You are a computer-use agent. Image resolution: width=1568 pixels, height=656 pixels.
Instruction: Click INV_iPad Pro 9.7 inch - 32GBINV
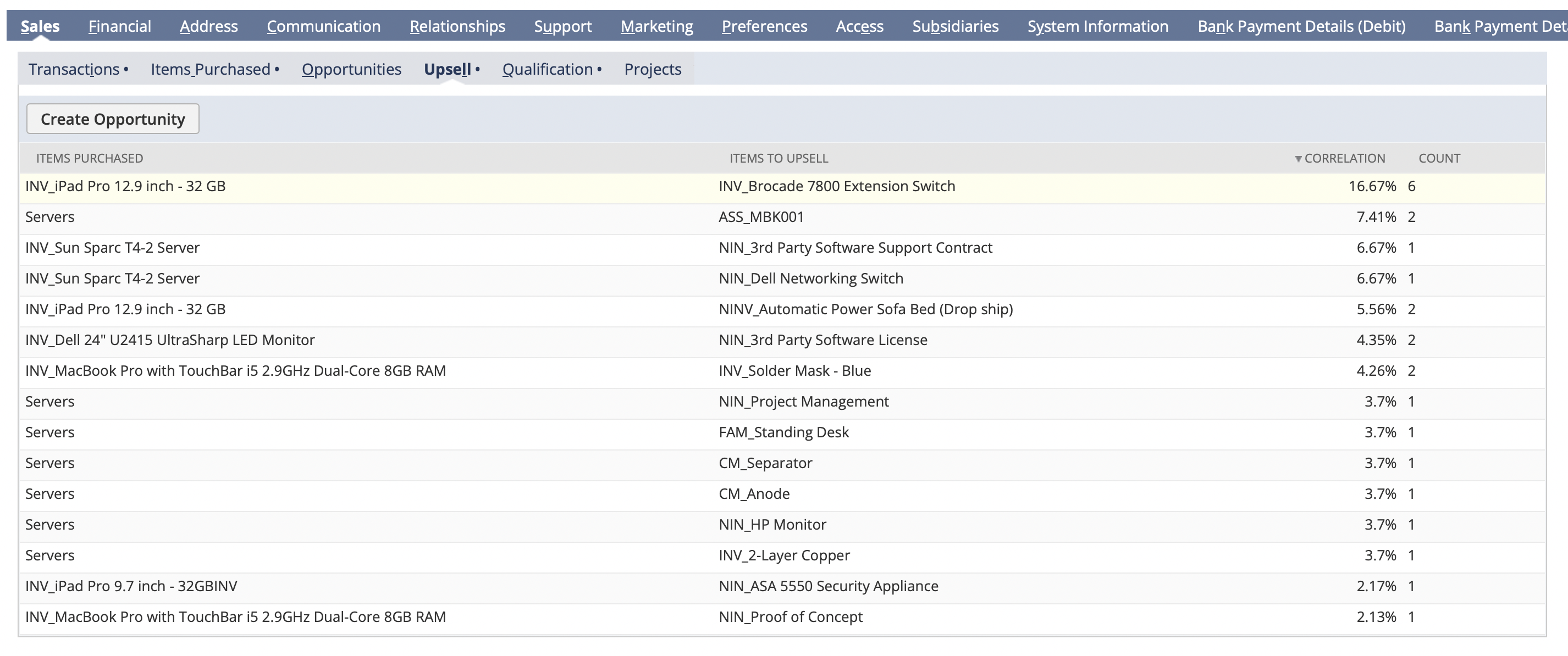pyautogui.click(x=131, y=586)
